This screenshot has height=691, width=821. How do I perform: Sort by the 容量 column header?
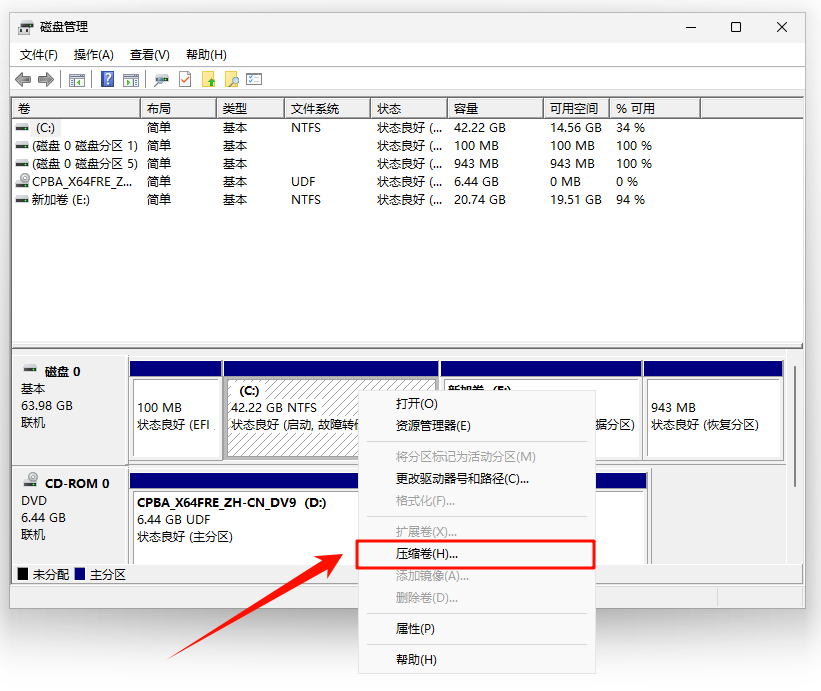click(495, 108)
